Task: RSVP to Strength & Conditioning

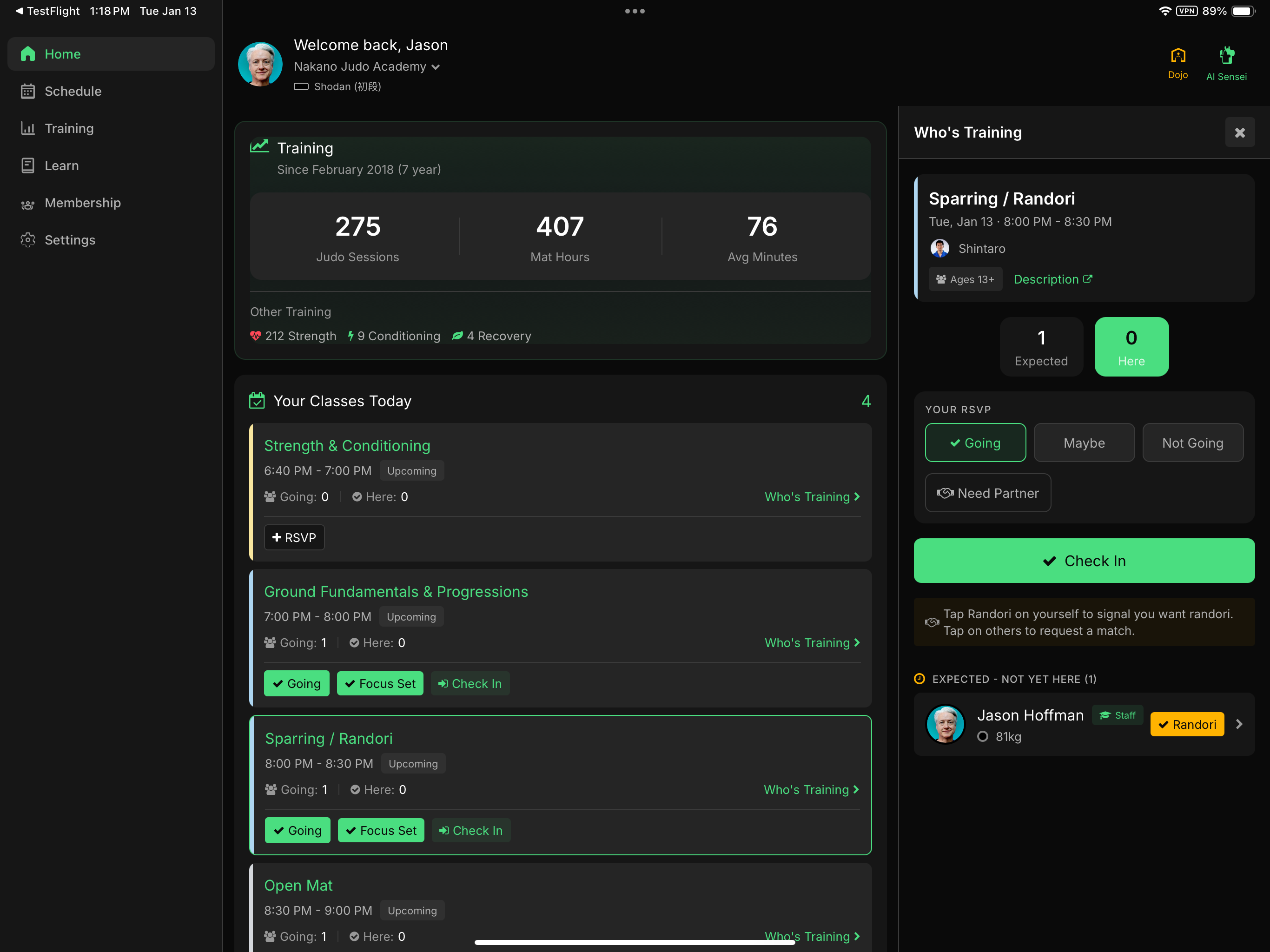Action: tap(294, 537)
